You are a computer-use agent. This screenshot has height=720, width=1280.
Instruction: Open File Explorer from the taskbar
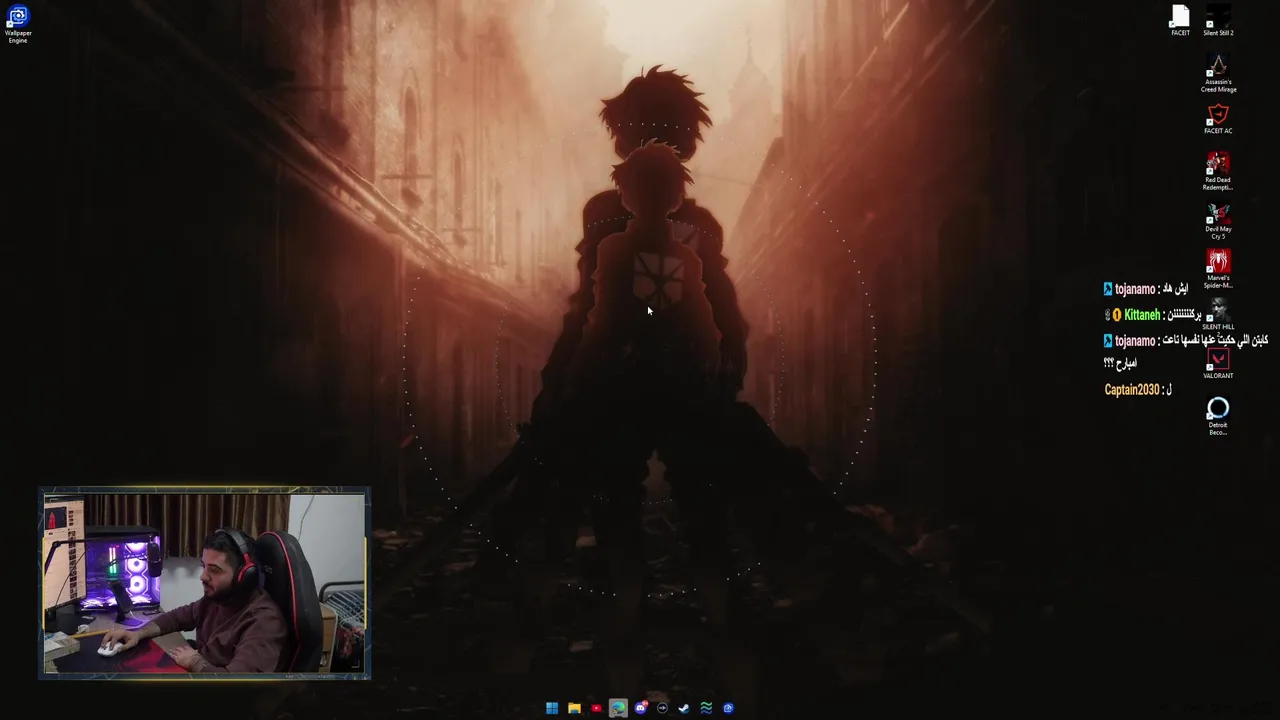click(574, 708)
